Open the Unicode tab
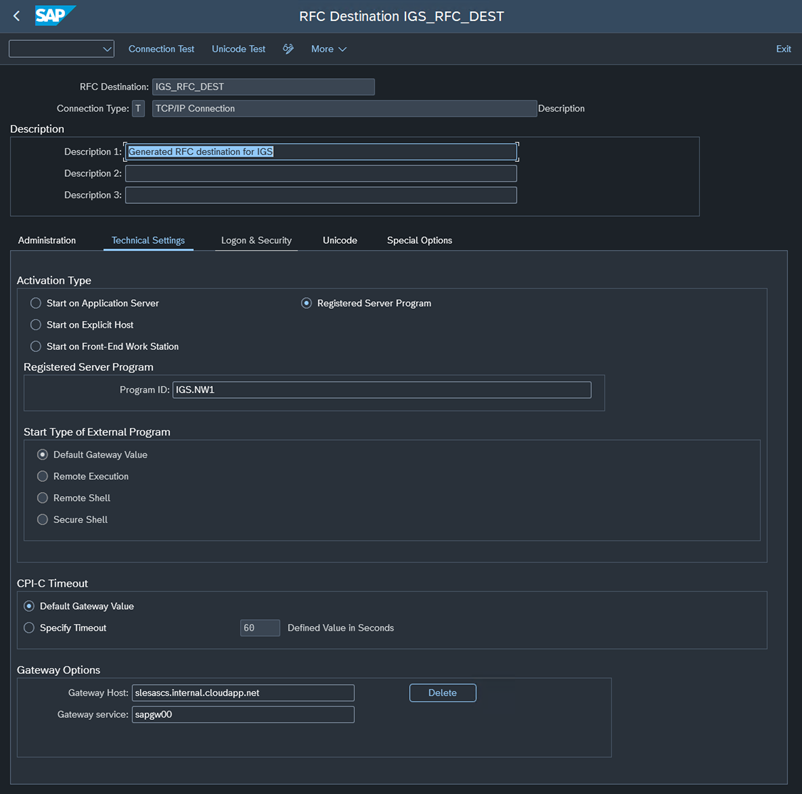Viewport: 802px width, 794px height. point(340,240)
